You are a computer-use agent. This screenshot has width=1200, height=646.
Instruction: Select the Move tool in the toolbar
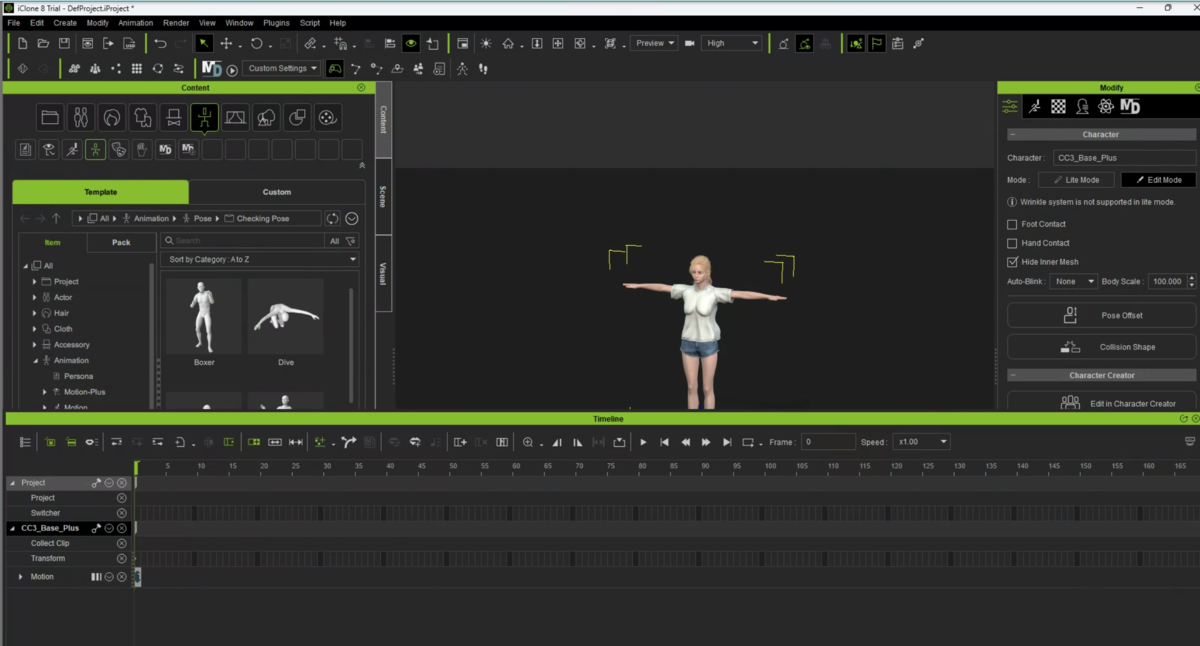227,43
